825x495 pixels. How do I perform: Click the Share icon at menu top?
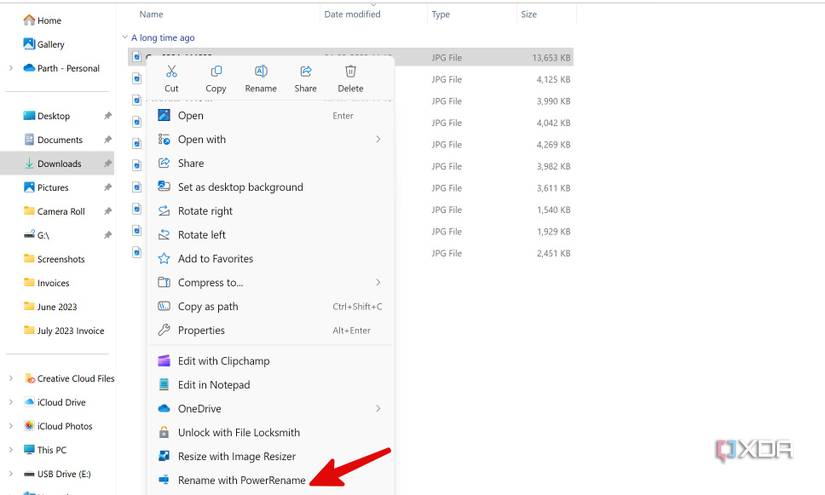[306, 72]
